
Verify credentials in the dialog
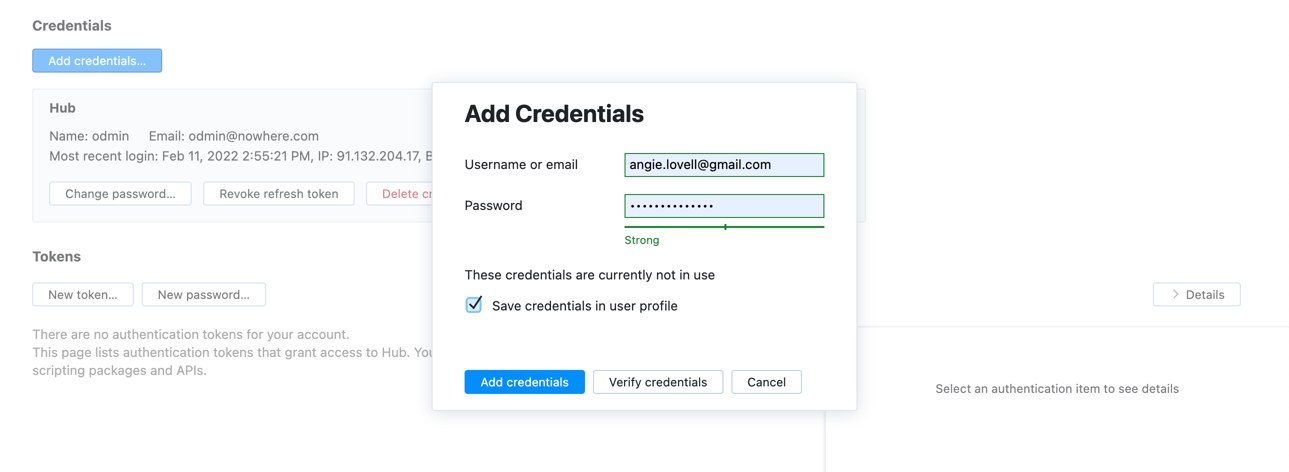pyautogui.click(x=657, y=382)
